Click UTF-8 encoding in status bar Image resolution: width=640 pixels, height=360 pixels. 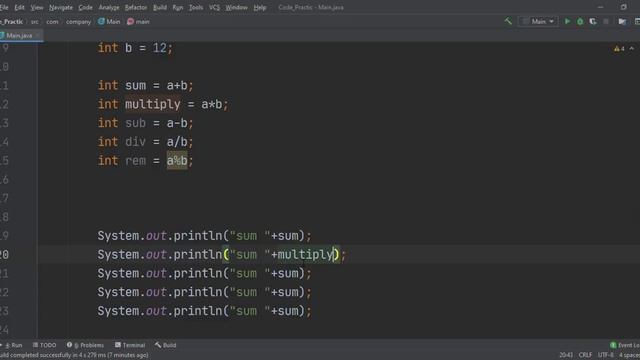(605, 355)
